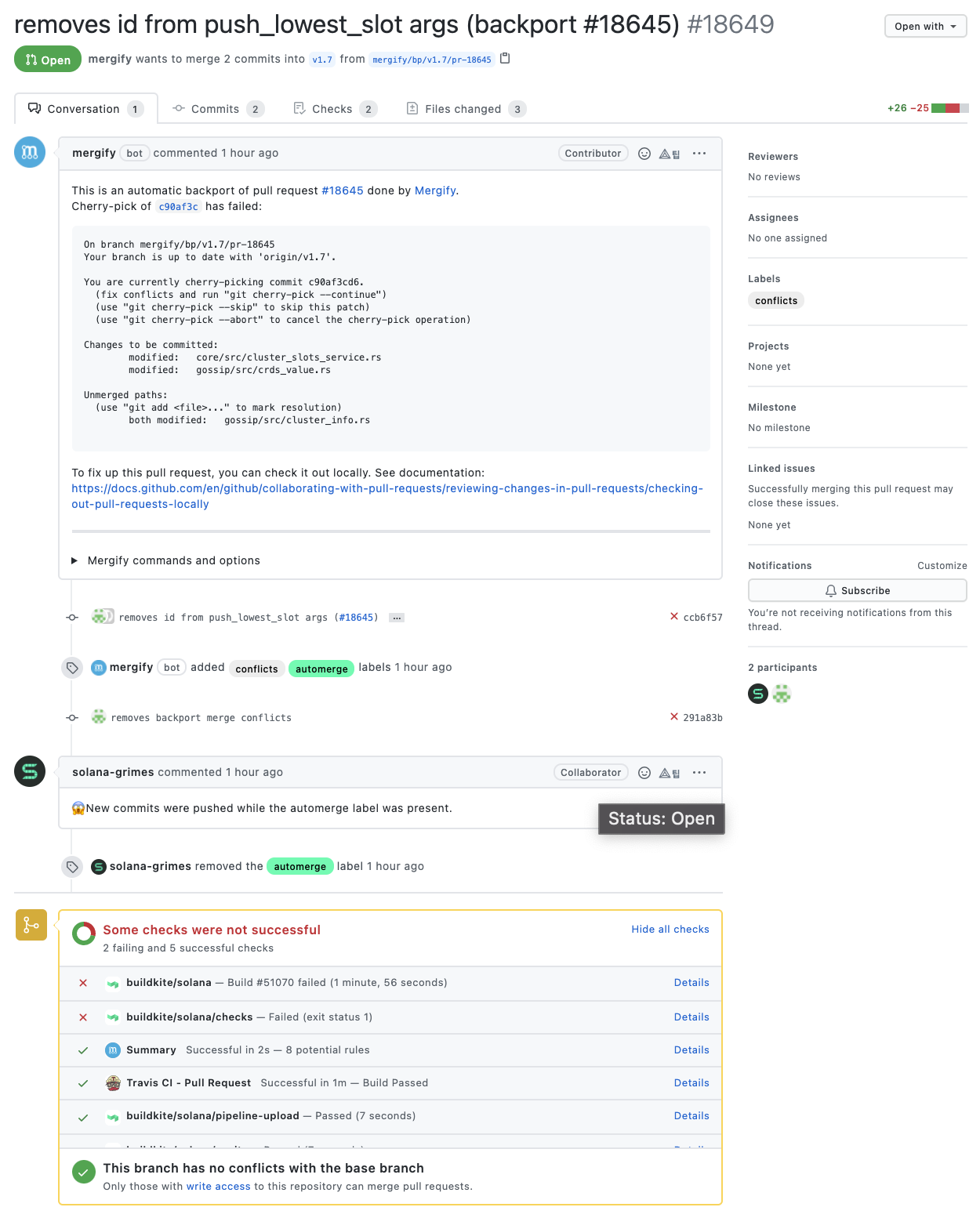Click automerge label in mergify labels event

point(321,669)
